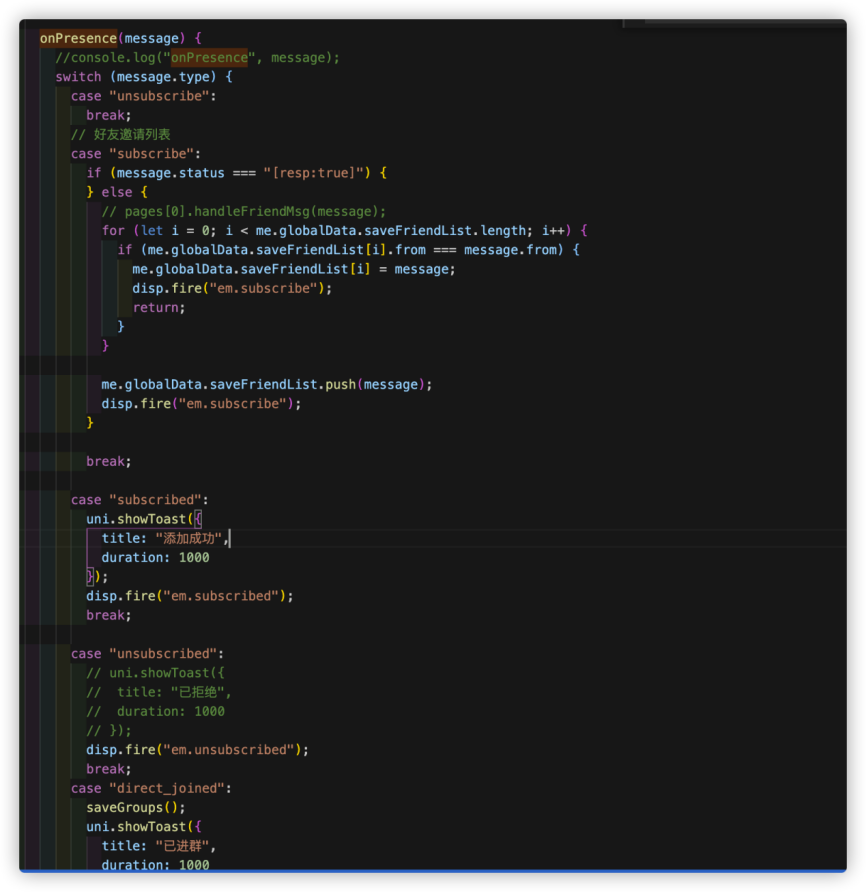Place cursor in the for loop header

[345, 230]
